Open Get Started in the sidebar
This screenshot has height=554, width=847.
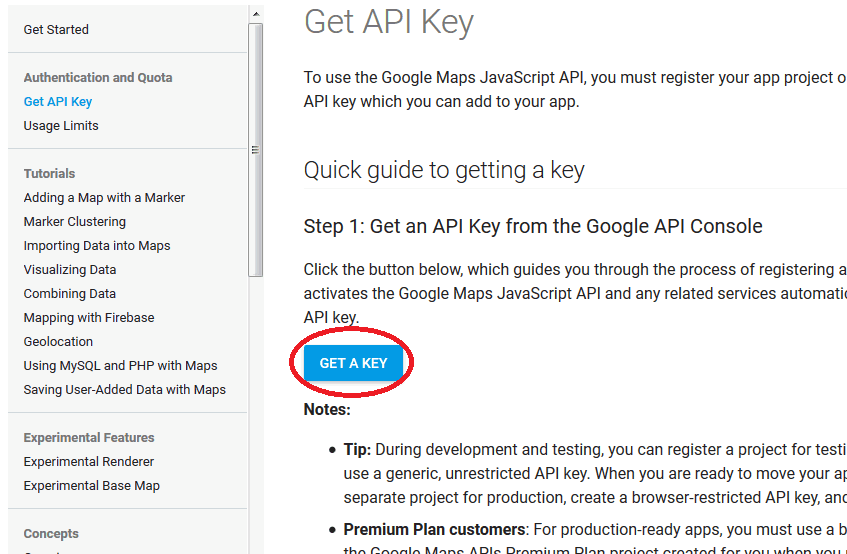coord(56,30)
